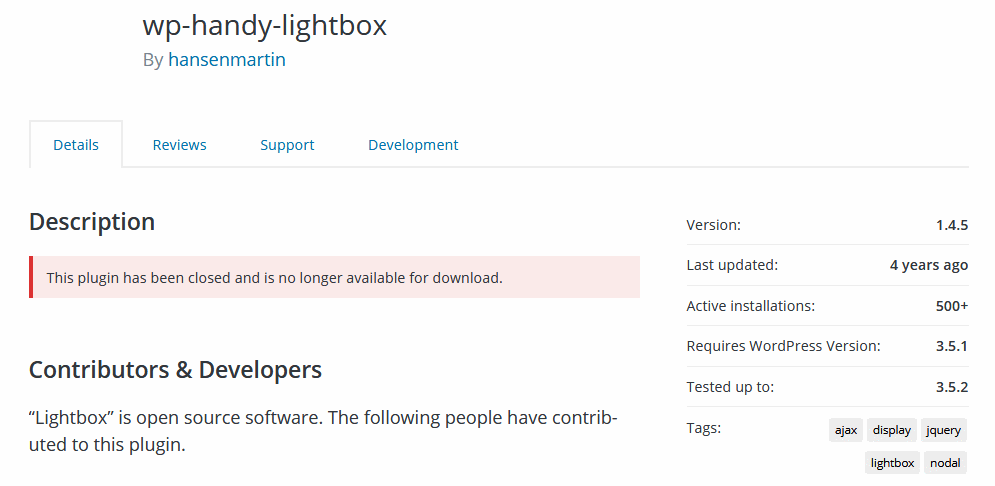Open the Development tab
This screenshot has height=486, width=995.
tap(413, 145)
